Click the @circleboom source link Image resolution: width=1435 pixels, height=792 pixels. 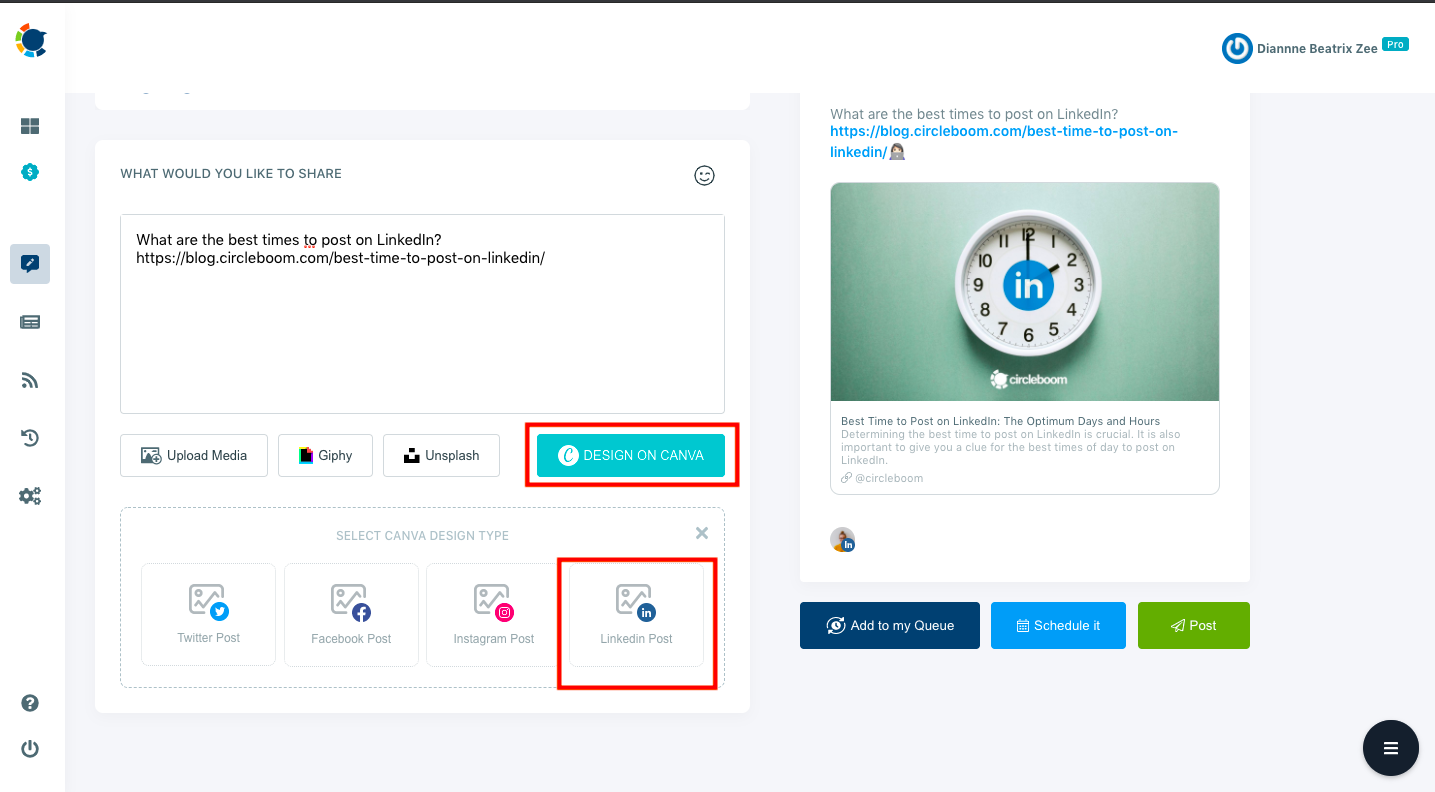pos(882,478)
